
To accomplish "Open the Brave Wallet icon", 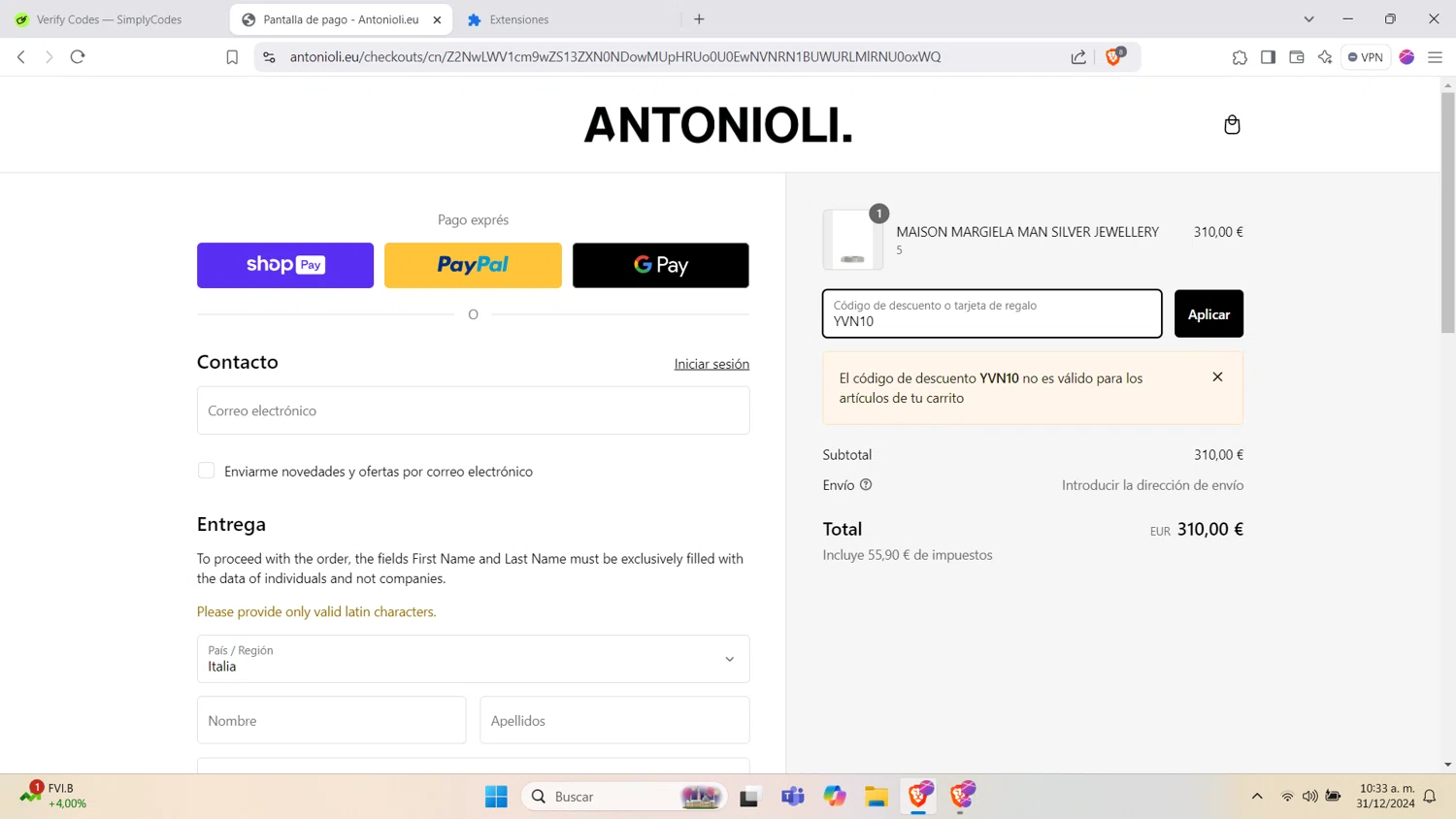I will (x=1296, y=57).
